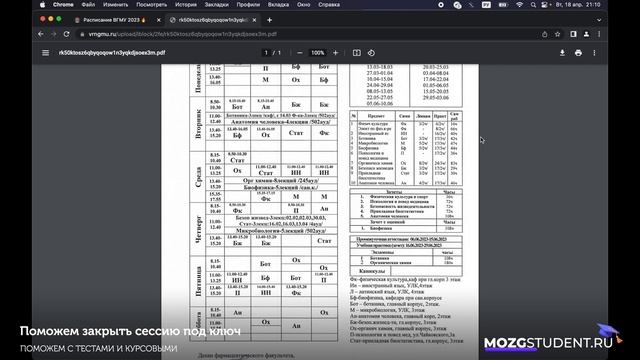640x360 pixels.
Task: Go forward to next page
Action: point(53,34)
